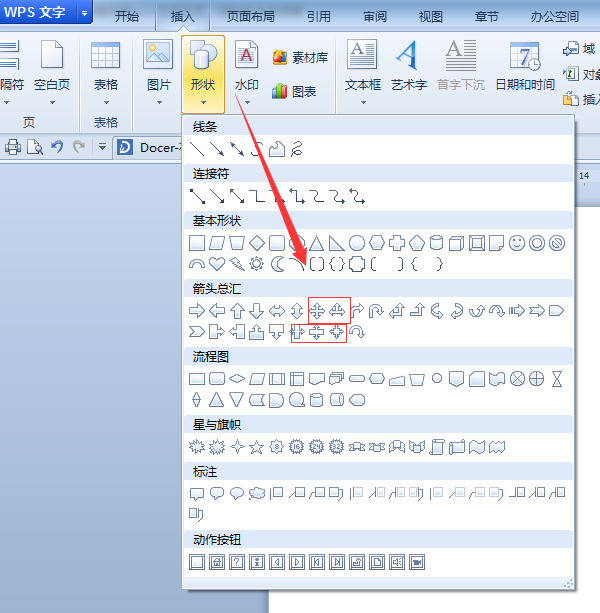Viewport: 600px width, 613px height.
Task: Insert a 文本框 text box
Action: tap(362, 66)
